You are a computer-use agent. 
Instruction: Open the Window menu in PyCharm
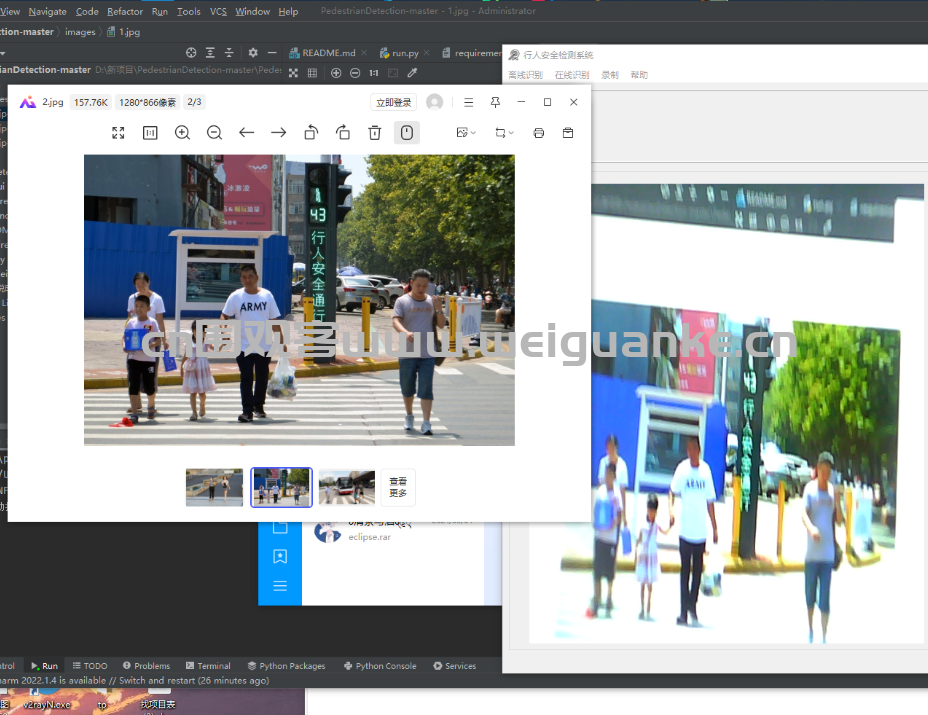[x=253, y=11]
